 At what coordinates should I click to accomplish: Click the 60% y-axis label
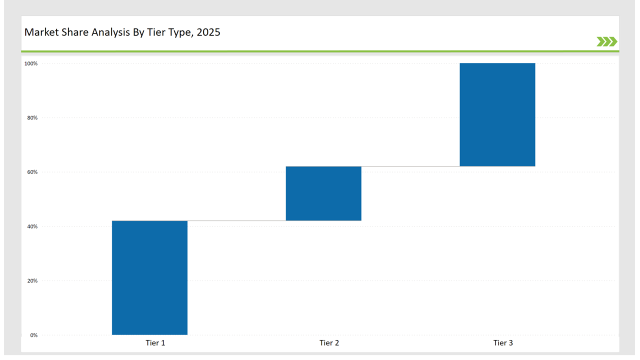click(x=32, y=172)
